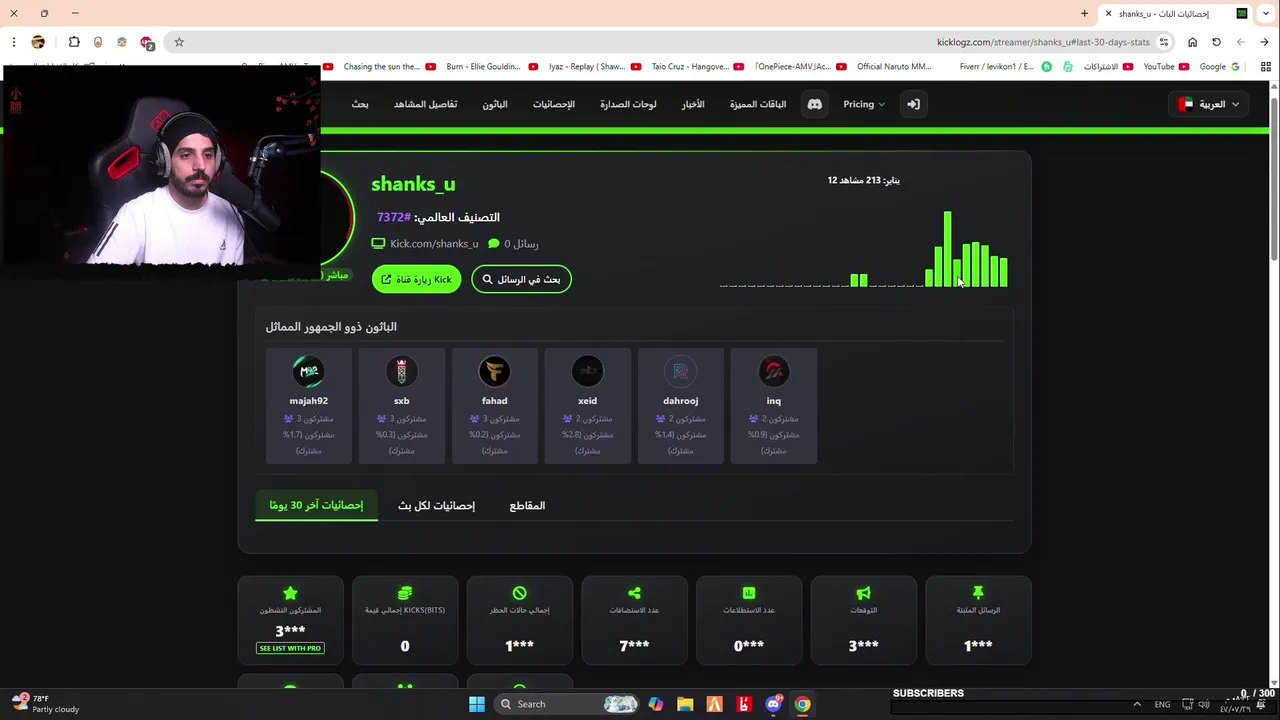This screenshot has height=720, width=1280.
Task: Click the browser forward arrow
Action: pos(1240,42)
